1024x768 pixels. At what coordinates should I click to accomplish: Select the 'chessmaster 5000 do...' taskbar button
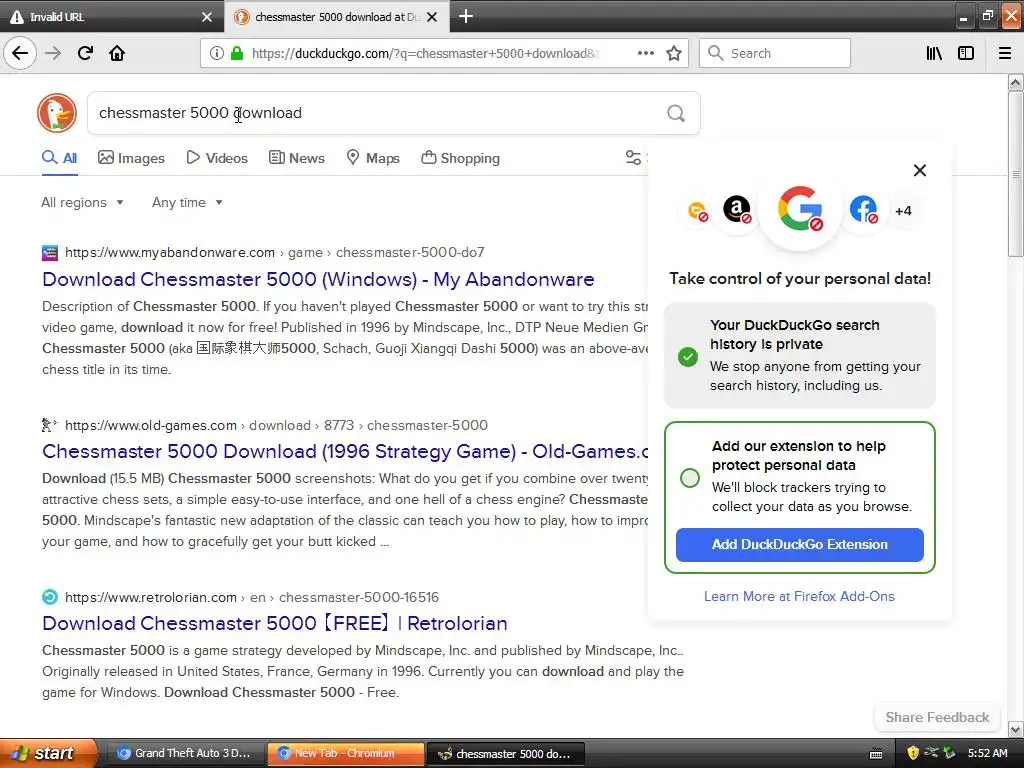coord(505,754)
